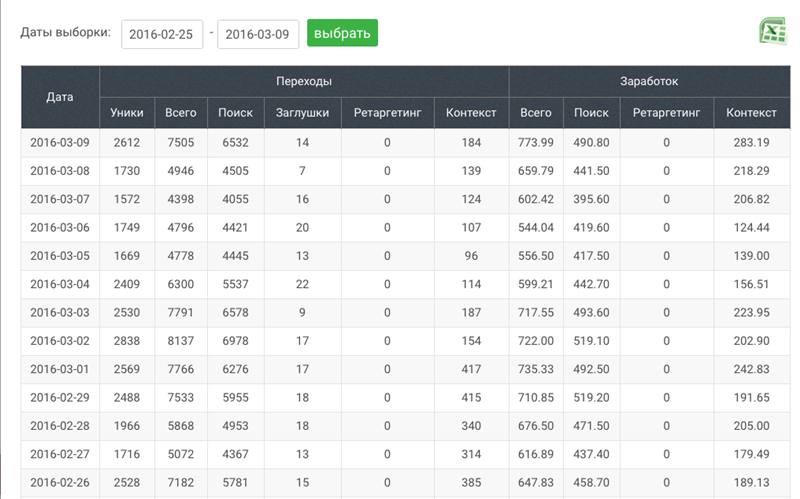Click Всего header under Переходы

(x=181, y=113)
